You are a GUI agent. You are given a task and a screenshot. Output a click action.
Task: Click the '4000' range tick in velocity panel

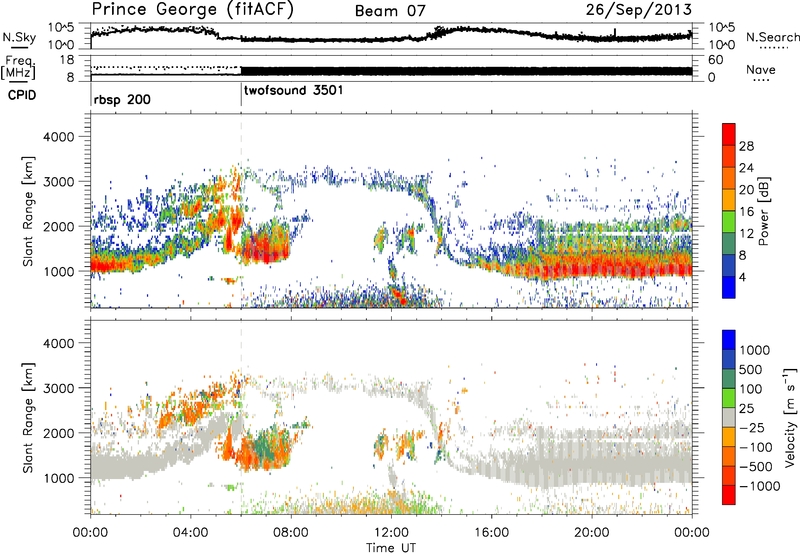(58, 343)
